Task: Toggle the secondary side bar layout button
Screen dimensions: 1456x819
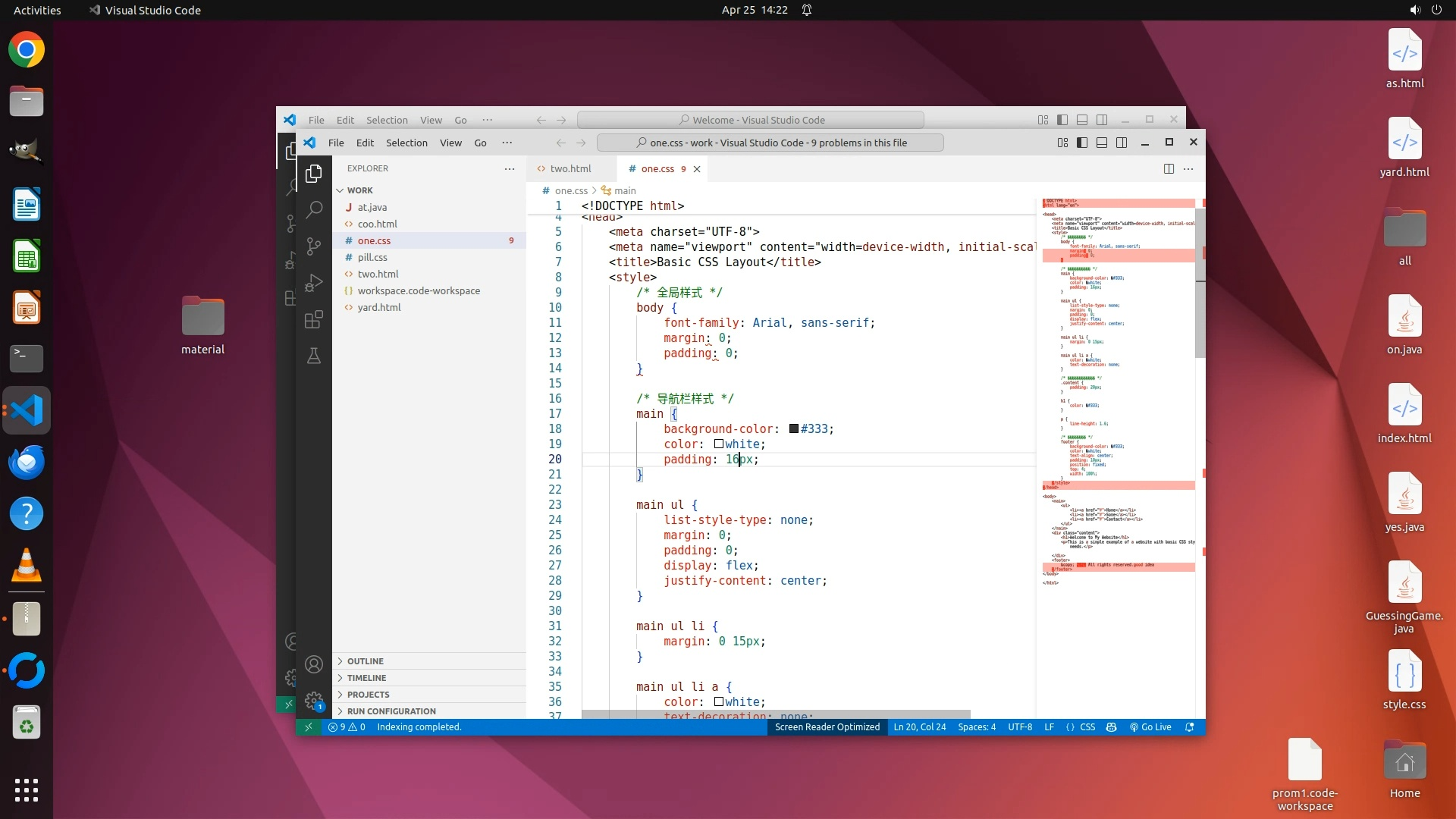Action: (x=1122, y=143)
